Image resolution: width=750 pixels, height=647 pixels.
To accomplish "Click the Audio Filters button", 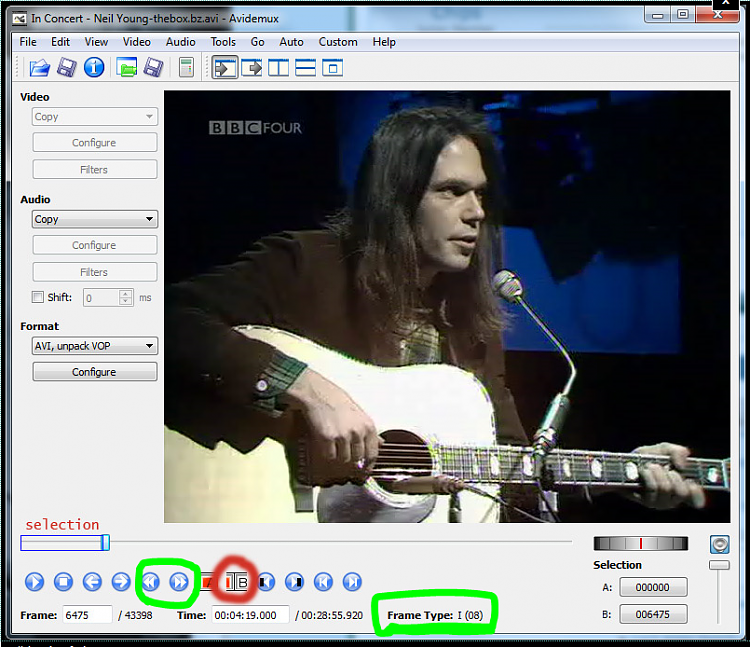I will (95, 272).
